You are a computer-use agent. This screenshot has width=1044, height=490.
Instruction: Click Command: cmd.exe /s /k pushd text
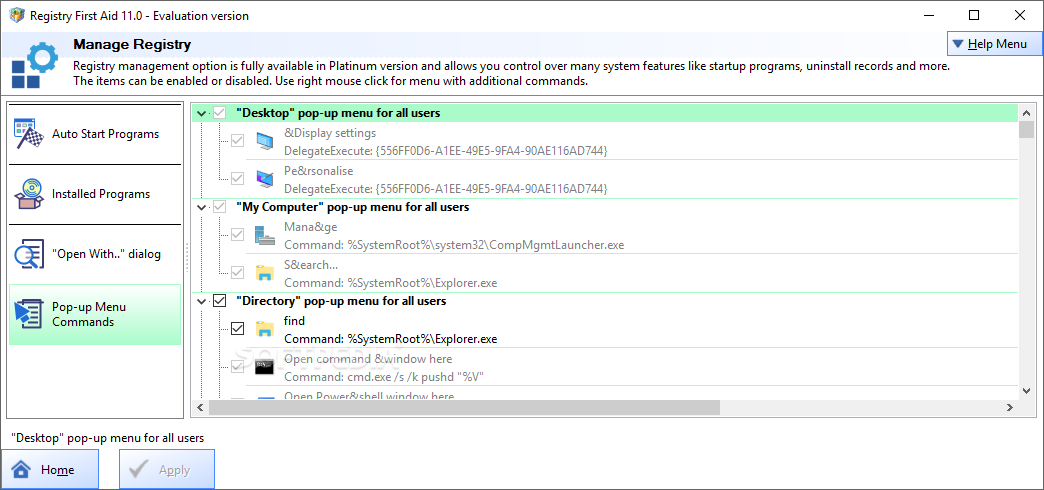click(384, 377)
